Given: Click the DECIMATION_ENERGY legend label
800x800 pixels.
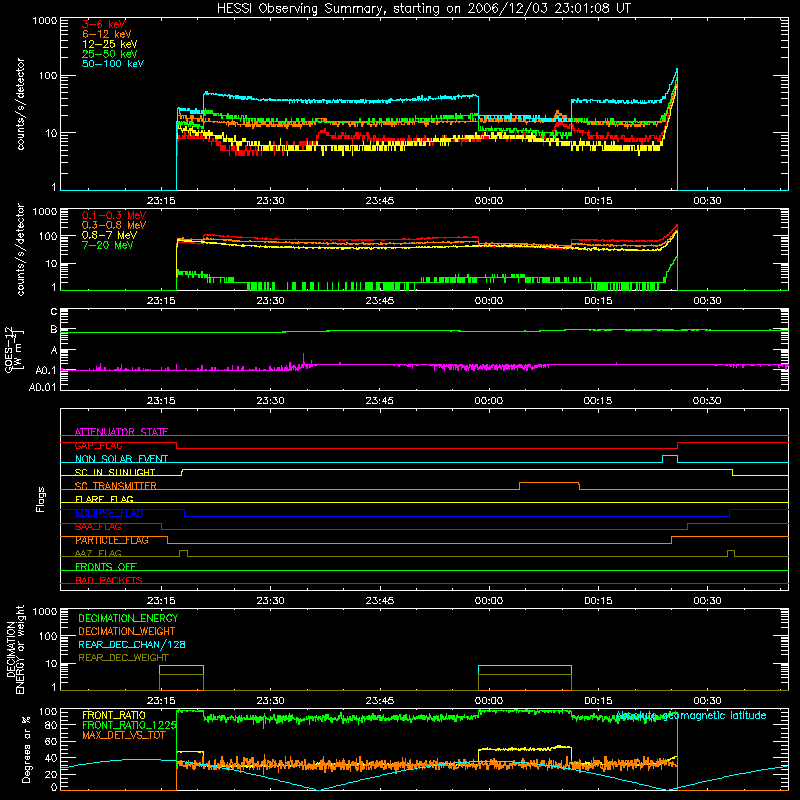Looking at the screenshot, I should click(x=128, y=618).
